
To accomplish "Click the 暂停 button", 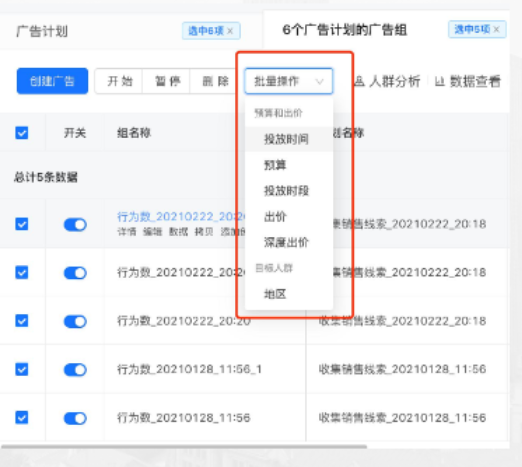I will (166, 81).
